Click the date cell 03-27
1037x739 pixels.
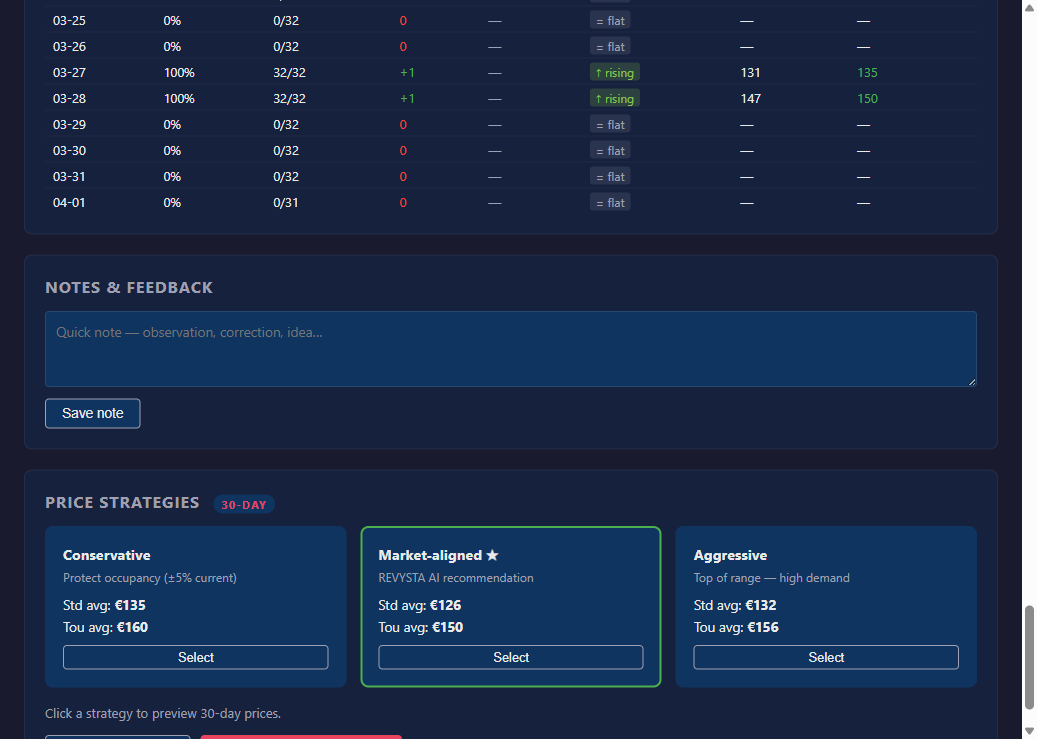[69, 73]
